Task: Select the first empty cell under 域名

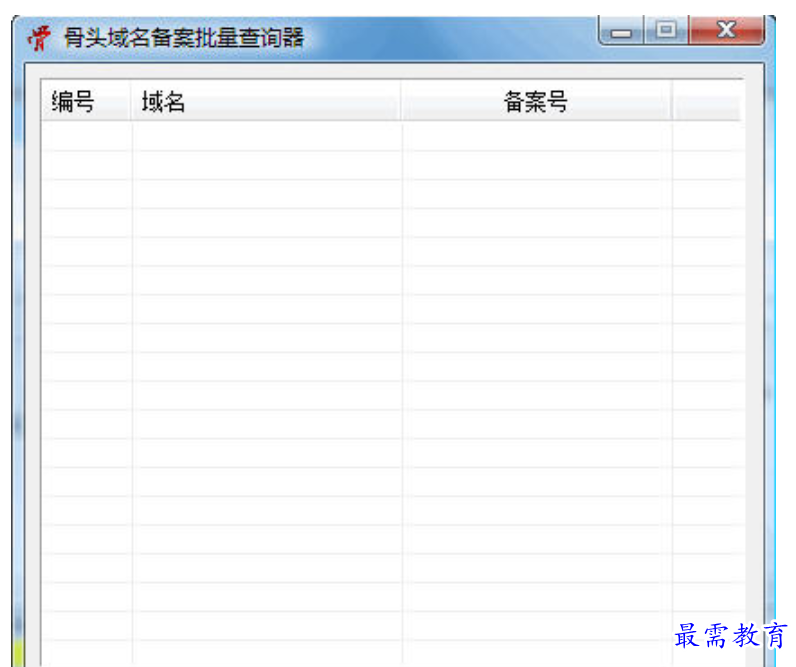Action: tap(268, 136)
